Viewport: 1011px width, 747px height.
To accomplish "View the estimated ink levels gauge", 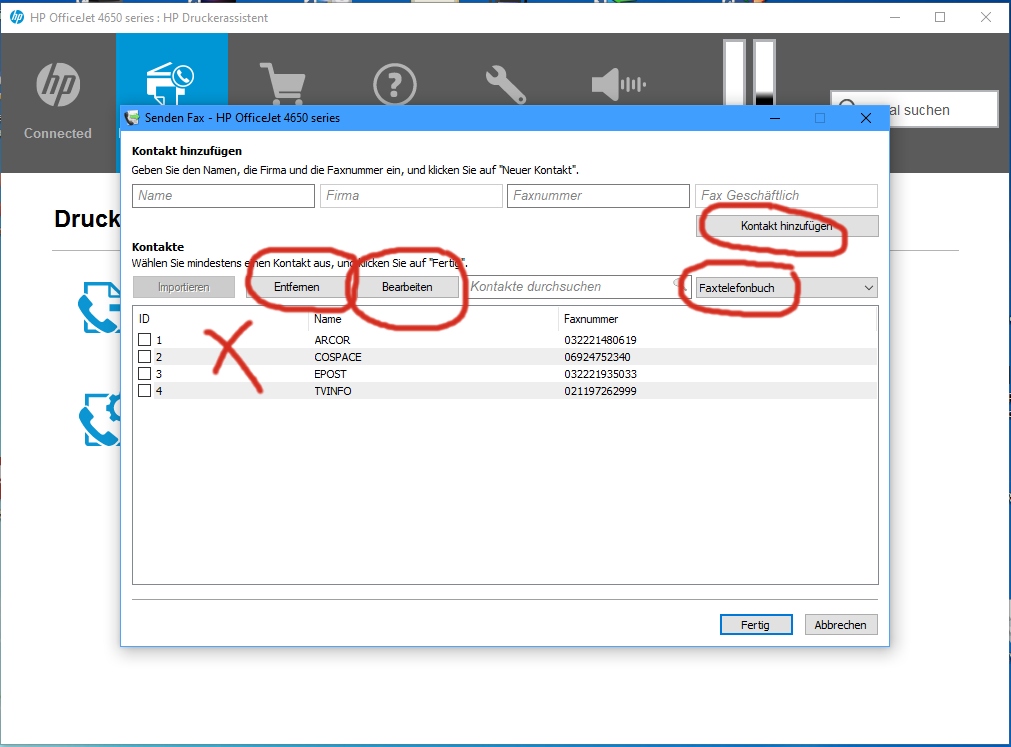I will pos(749,72).
